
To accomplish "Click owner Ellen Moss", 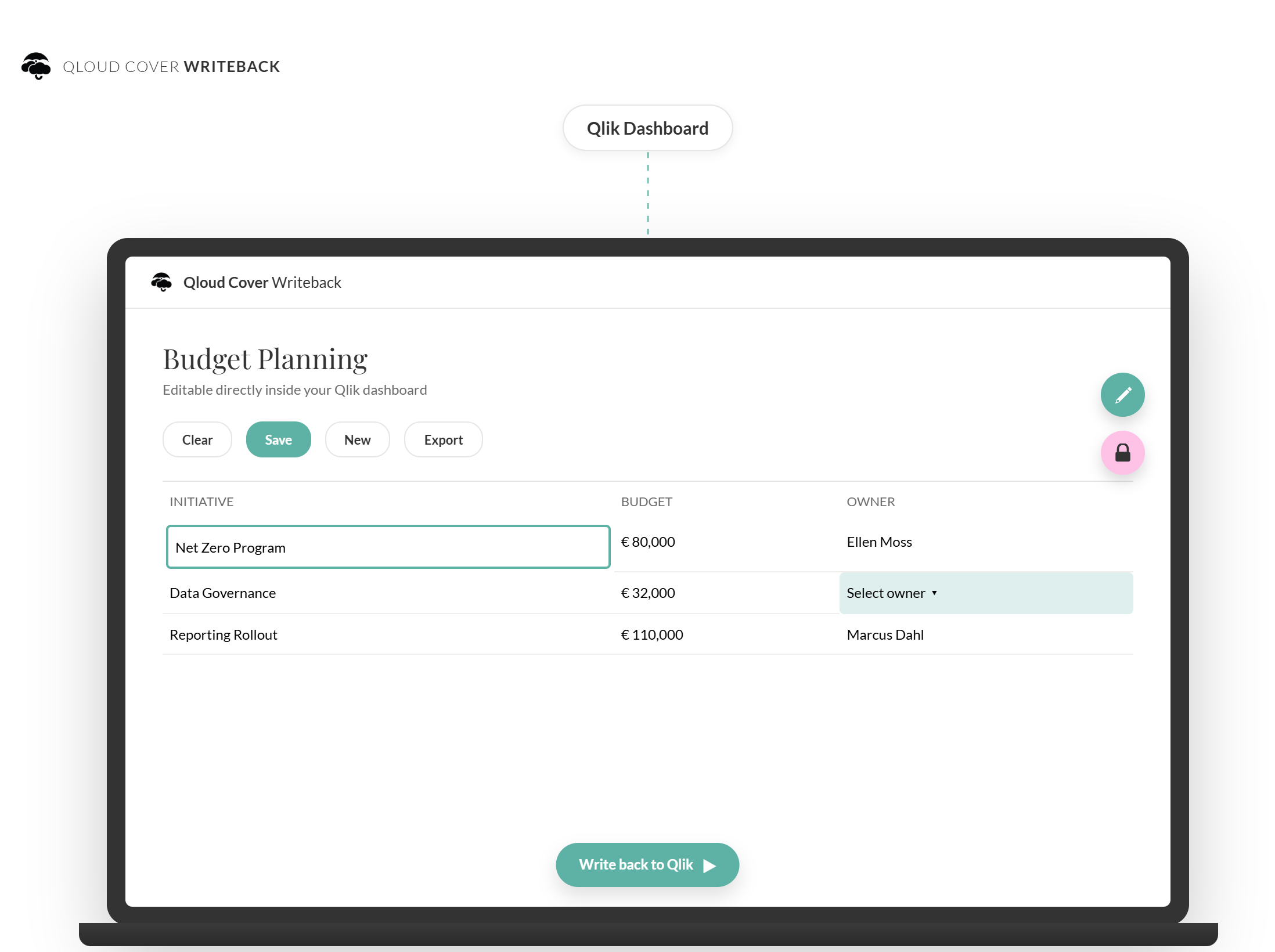I will [x=879, y=542].
